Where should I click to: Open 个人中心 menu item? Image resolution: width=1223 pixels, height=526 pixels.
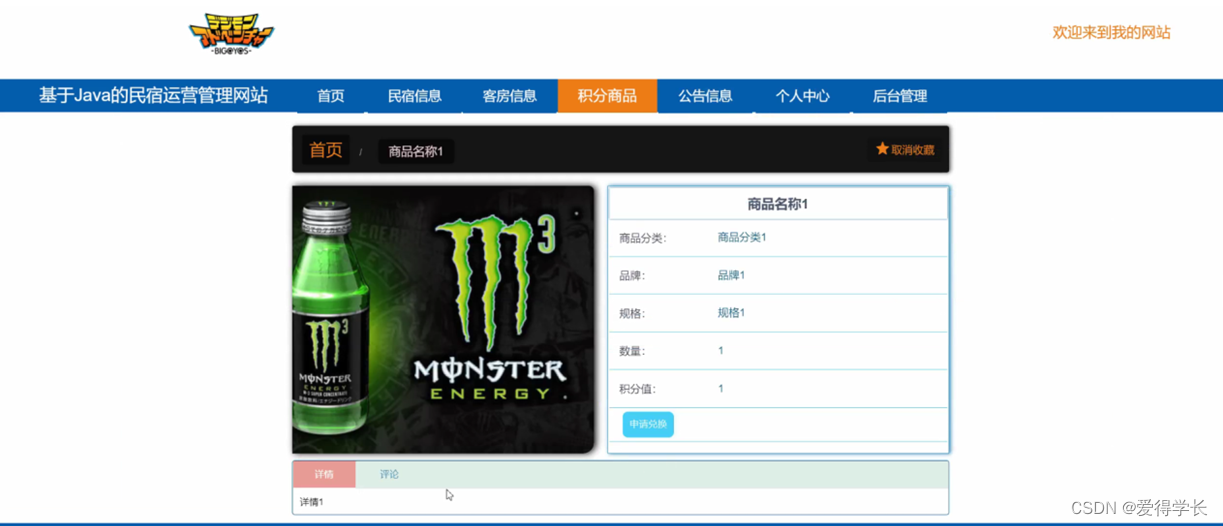[802, 96]
